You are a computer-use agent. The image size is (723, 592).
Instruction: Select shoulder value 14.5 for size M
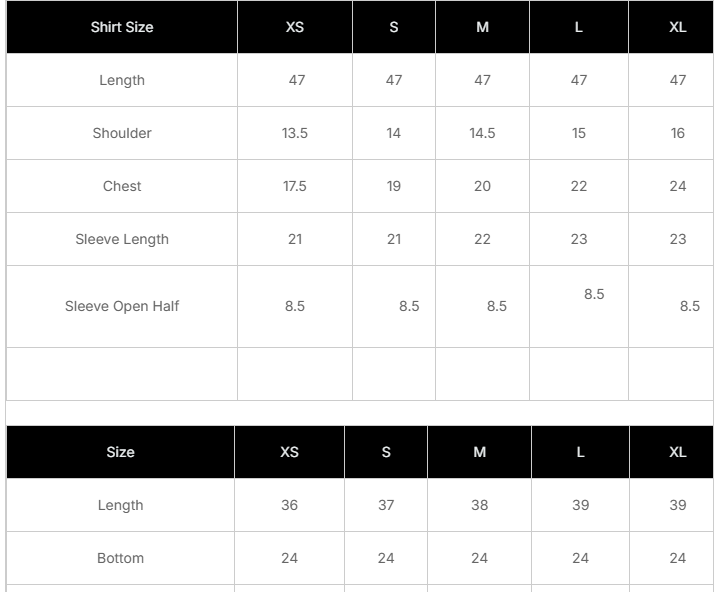pyautogui.click(x=482, y=133)
